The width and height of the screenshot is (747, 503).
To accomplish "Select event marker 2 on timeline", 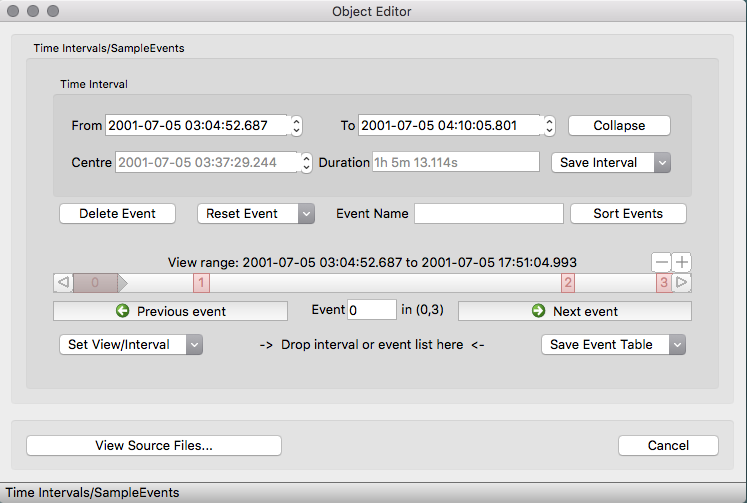I will coord(568,283).
